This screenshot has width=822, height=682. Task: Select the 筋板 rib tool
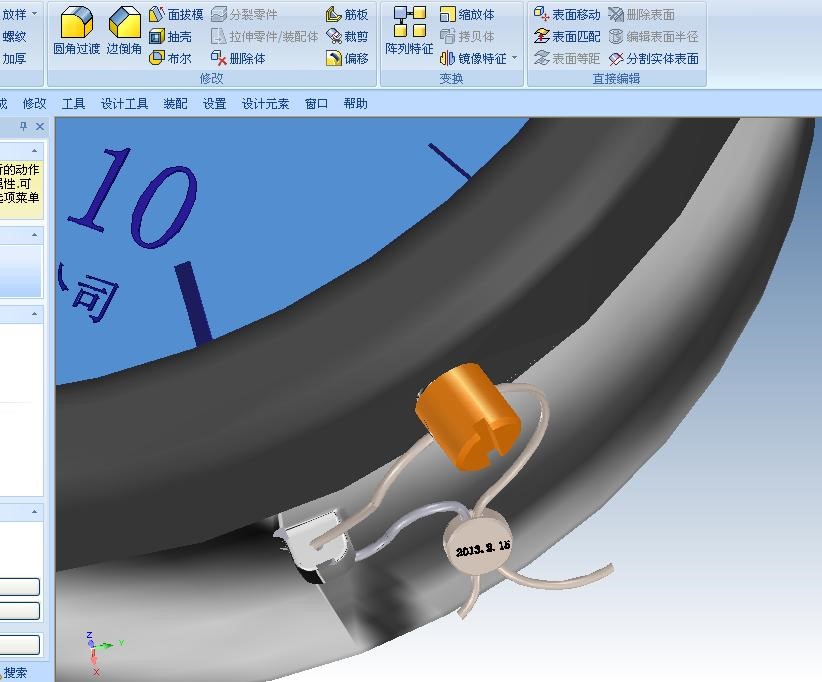[347, 15]
